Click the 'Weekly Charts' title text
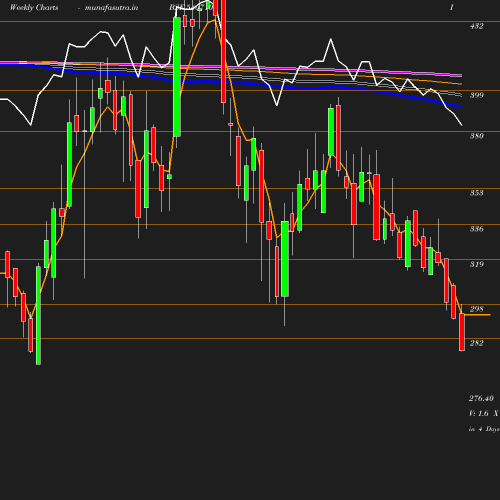This screenshot has width=500, height=500. tap(34, 8)
